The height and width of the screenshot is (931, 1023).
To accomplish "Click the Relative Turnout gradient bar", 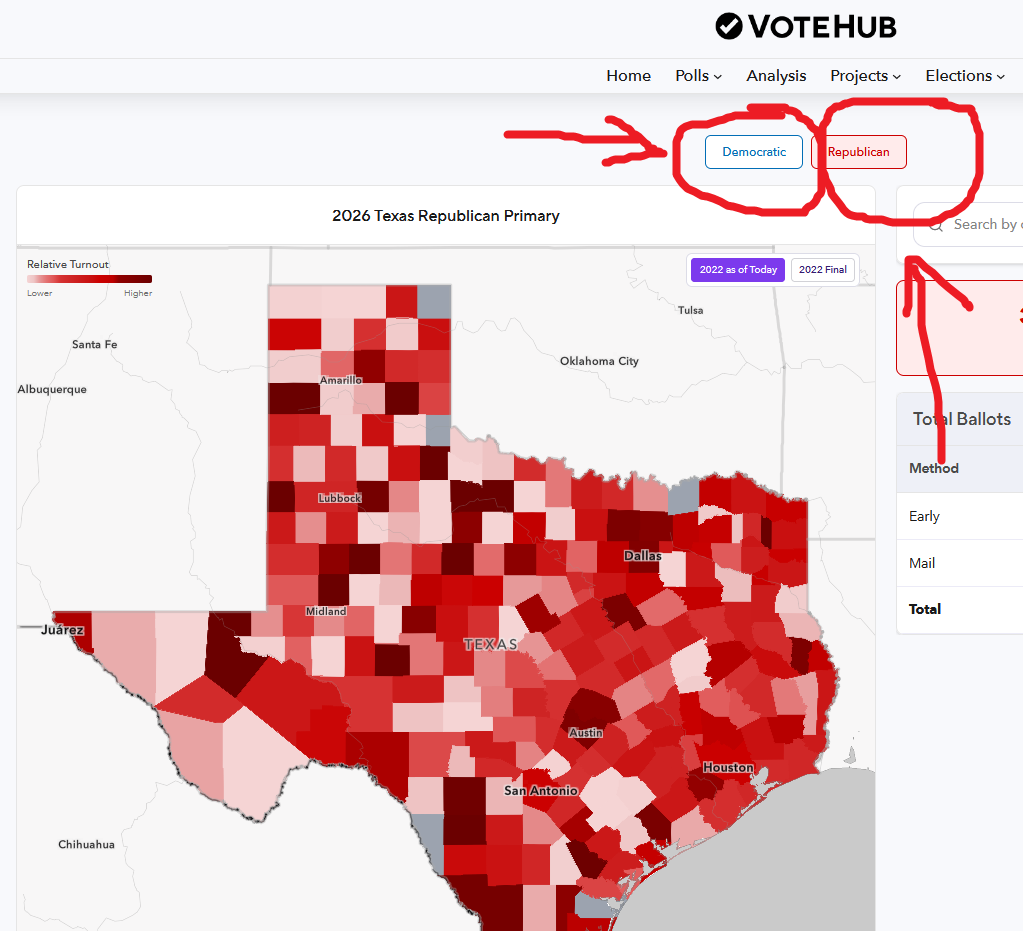I will pyautogui.click(x=89, y=279).
